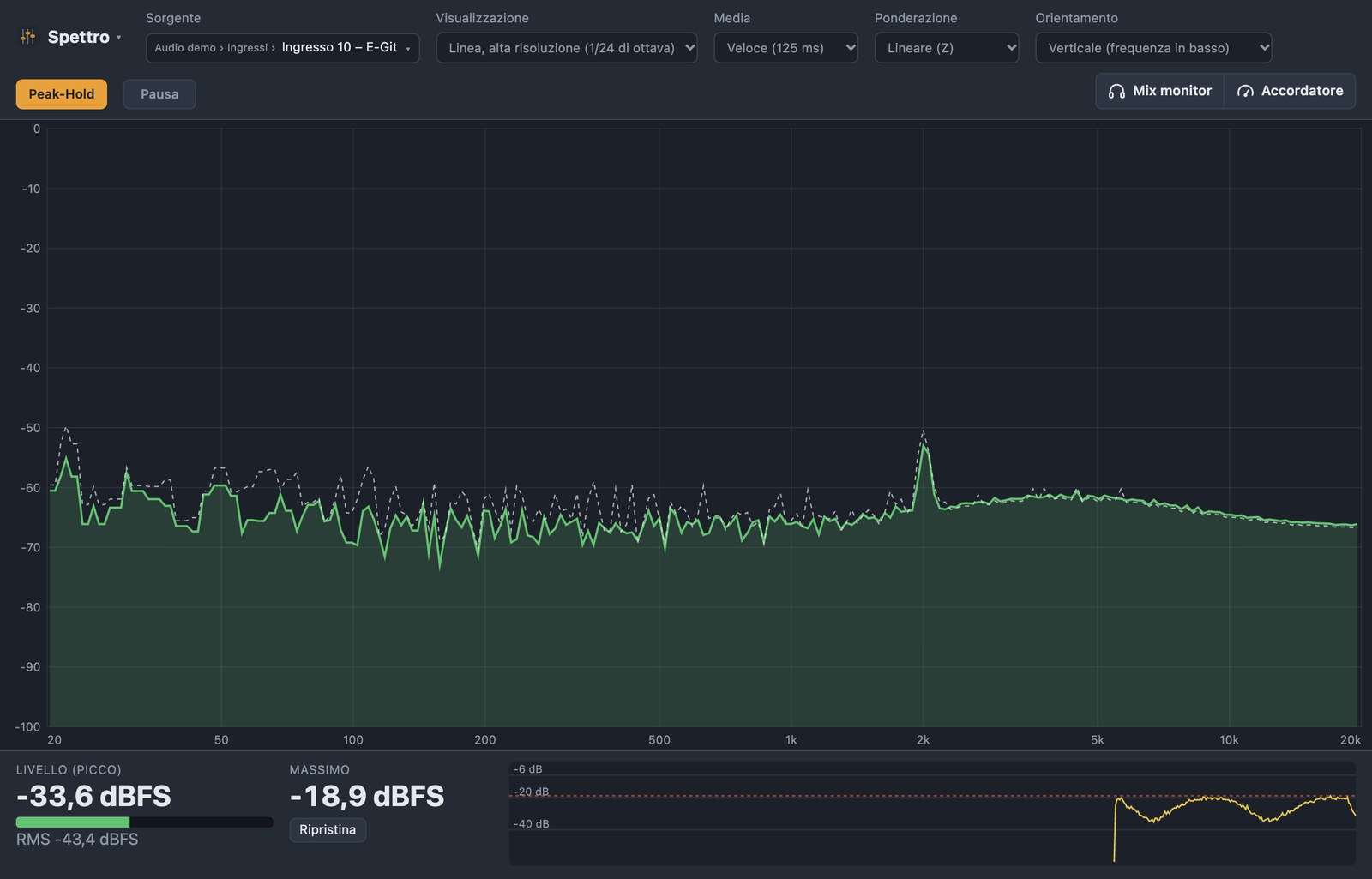Click the 2k spectrum peak in graph
The height and width of the screenshot is (879, 1372).
point(924,446)
